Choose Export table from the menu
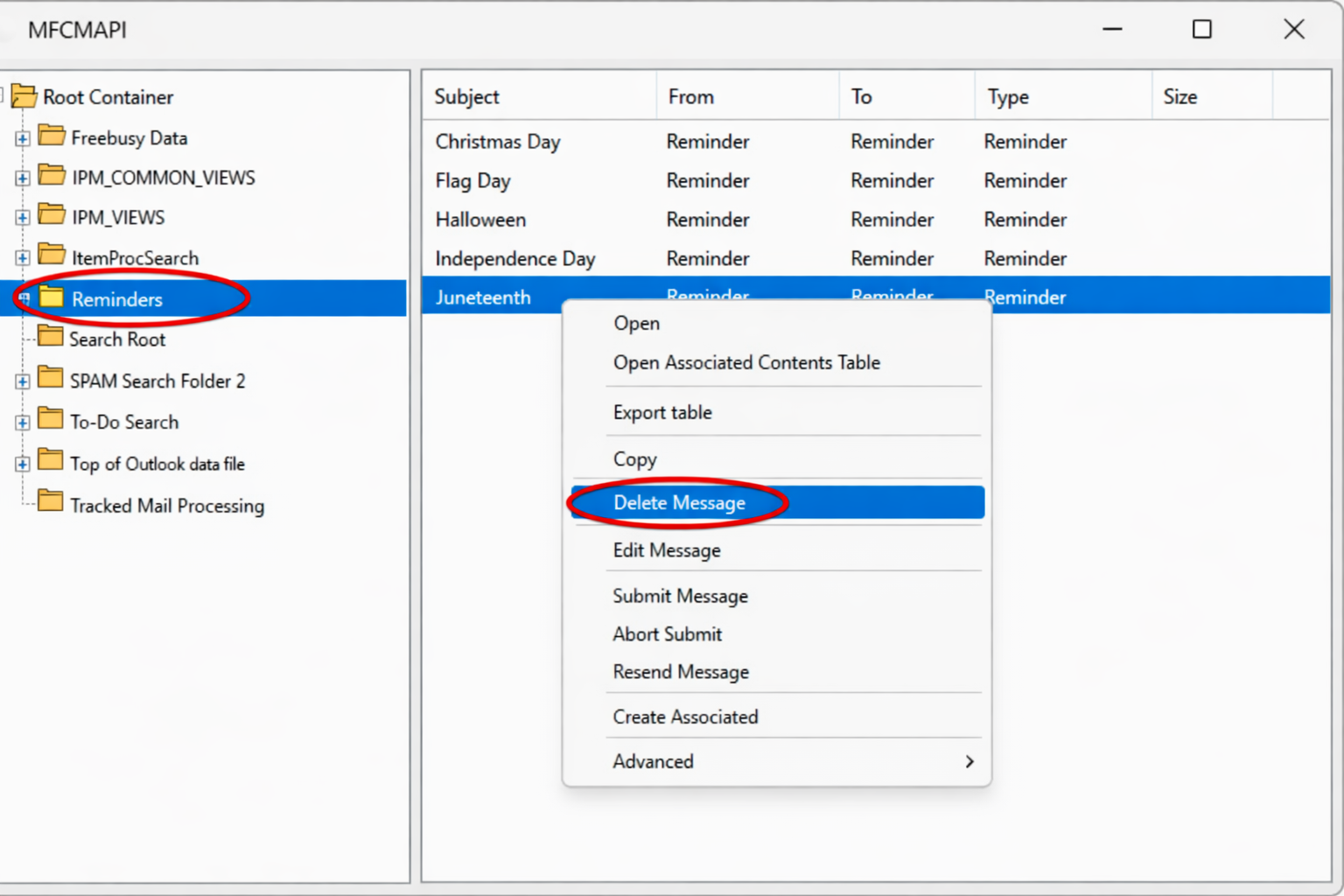This screenshot has height=896, width=1344. click(662, 412)
